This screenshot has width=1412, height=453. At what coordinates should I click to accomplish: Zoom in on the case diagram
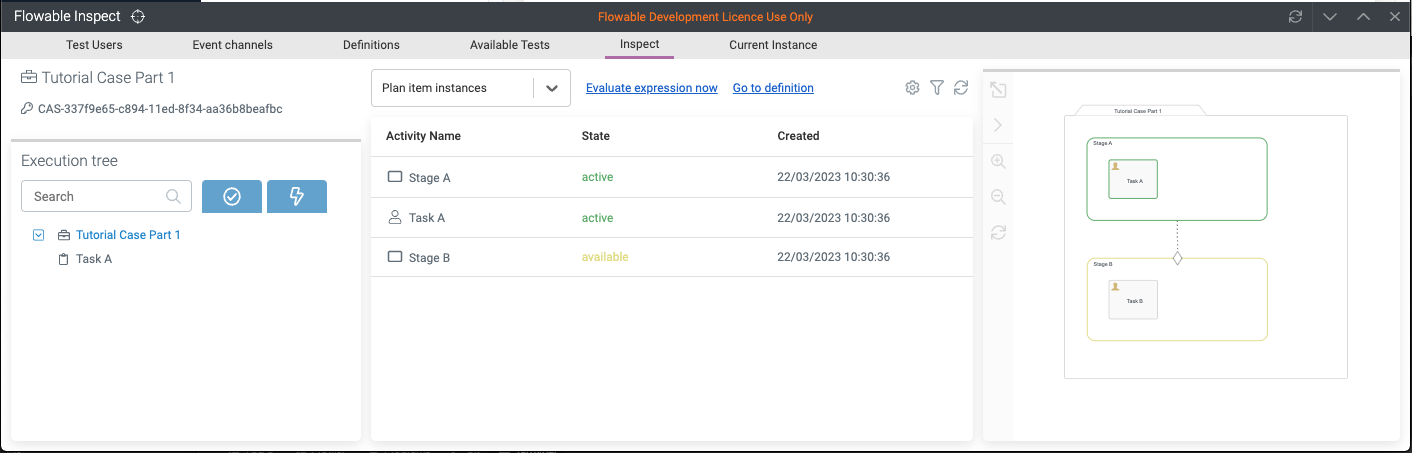pos(998,162)
